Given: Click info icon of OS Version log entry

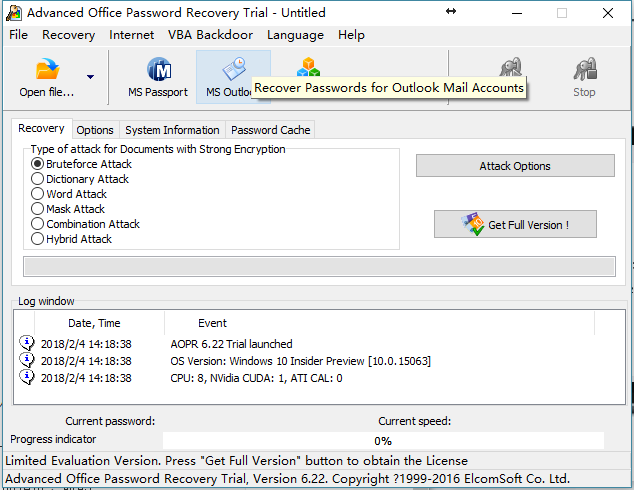Looking at the screenshot, I should pos(27,360).
